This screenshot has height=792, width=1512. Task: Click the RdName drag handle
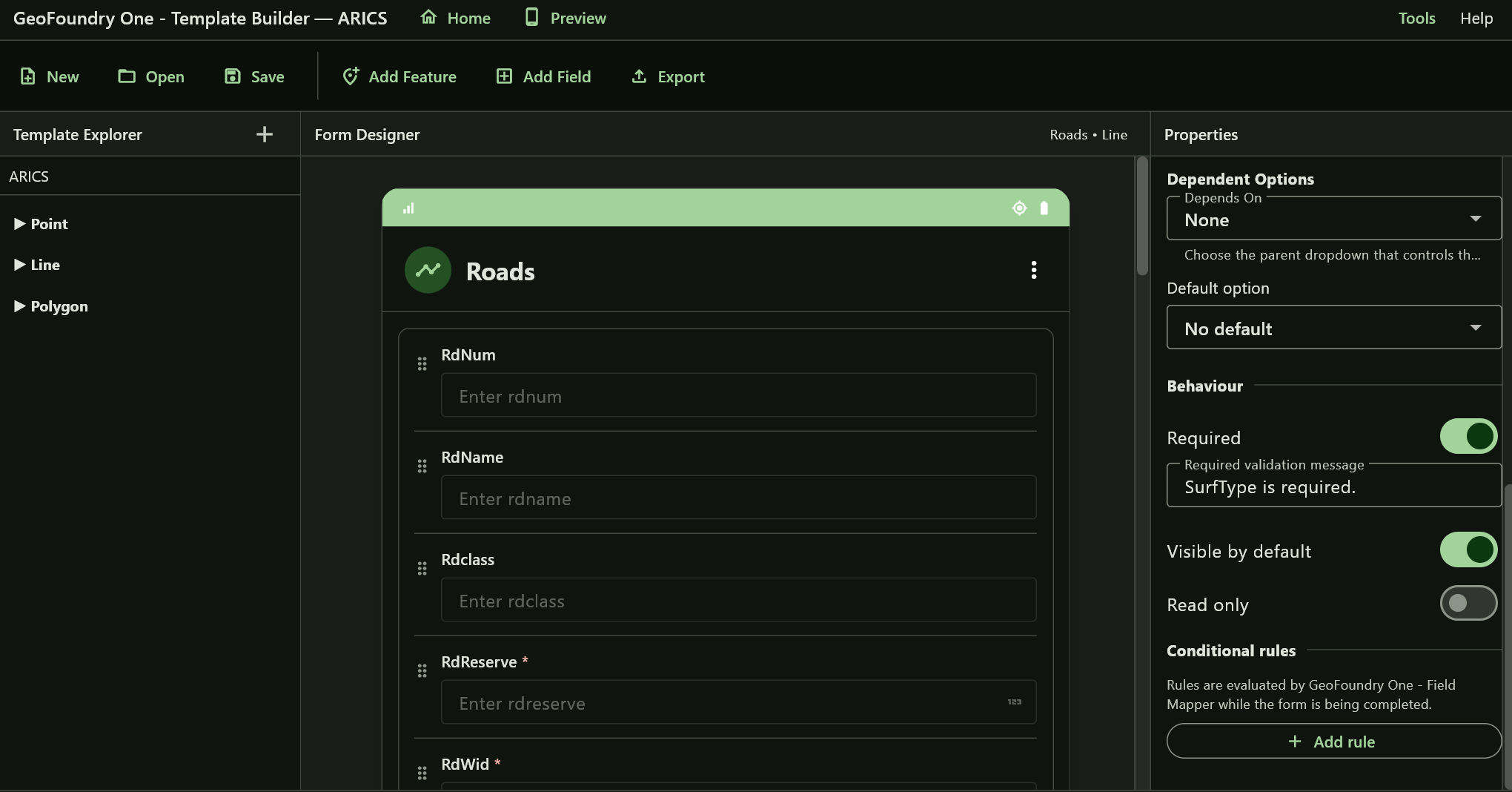click(422, 466)
